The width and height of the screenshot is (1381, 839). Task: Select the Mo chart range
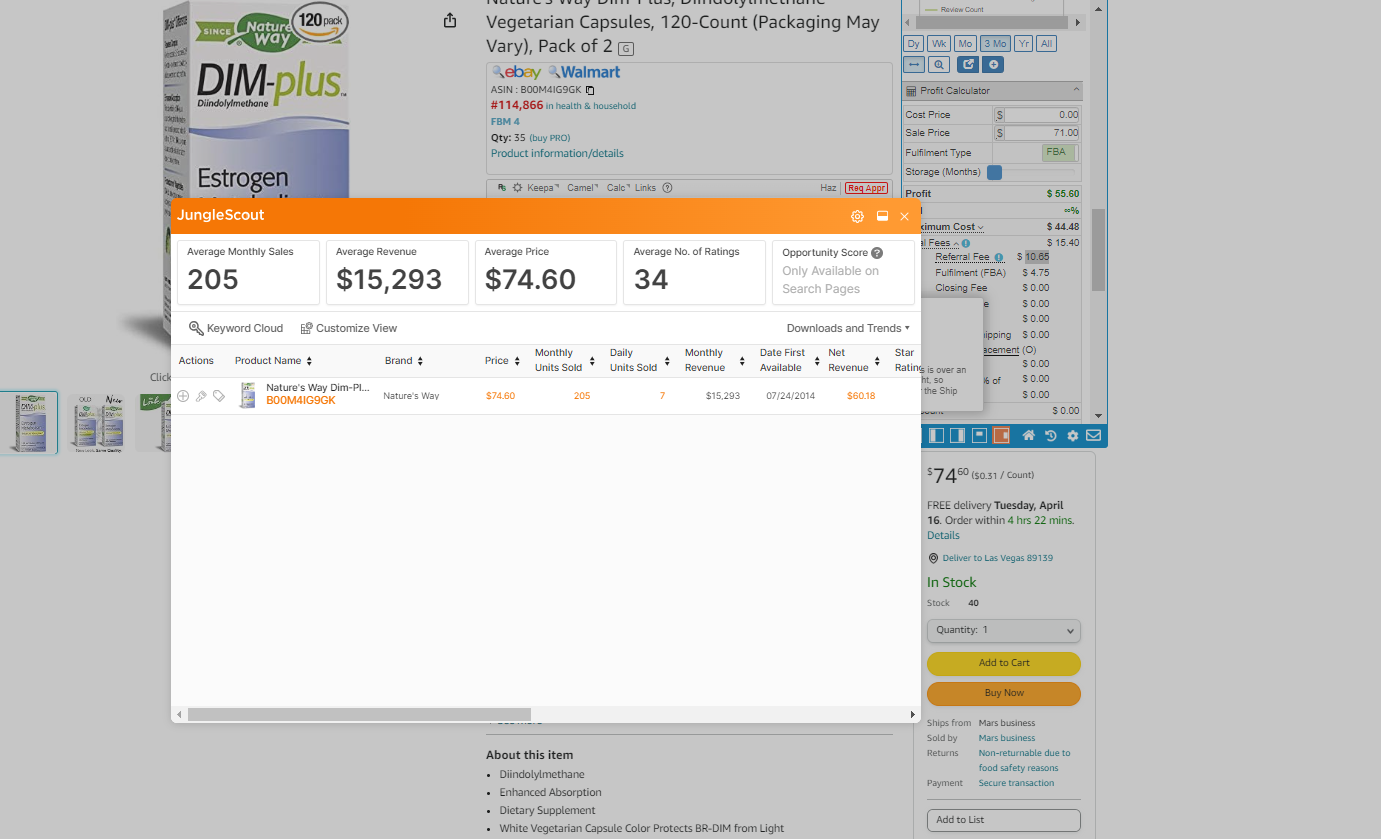[965, 44]
